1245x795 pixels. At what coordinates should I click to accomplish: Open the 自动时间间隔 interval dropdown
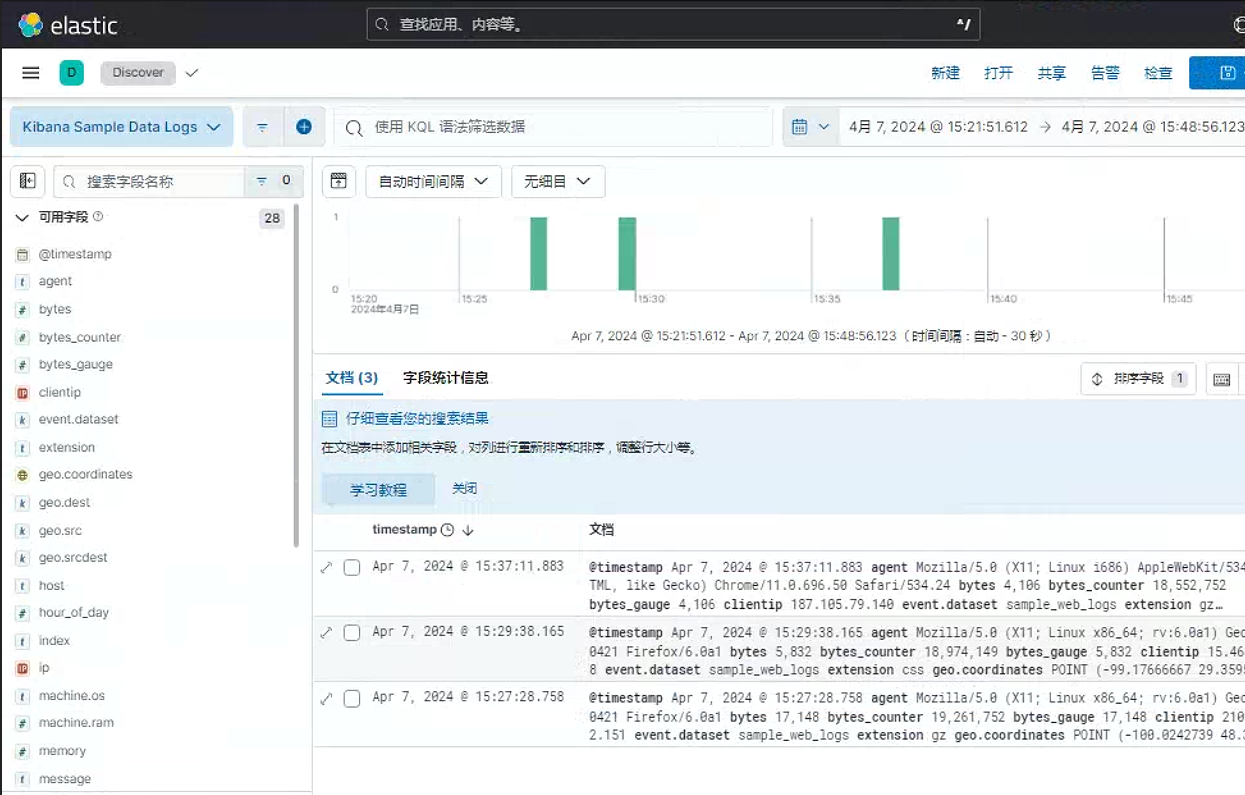click(433, 181)
